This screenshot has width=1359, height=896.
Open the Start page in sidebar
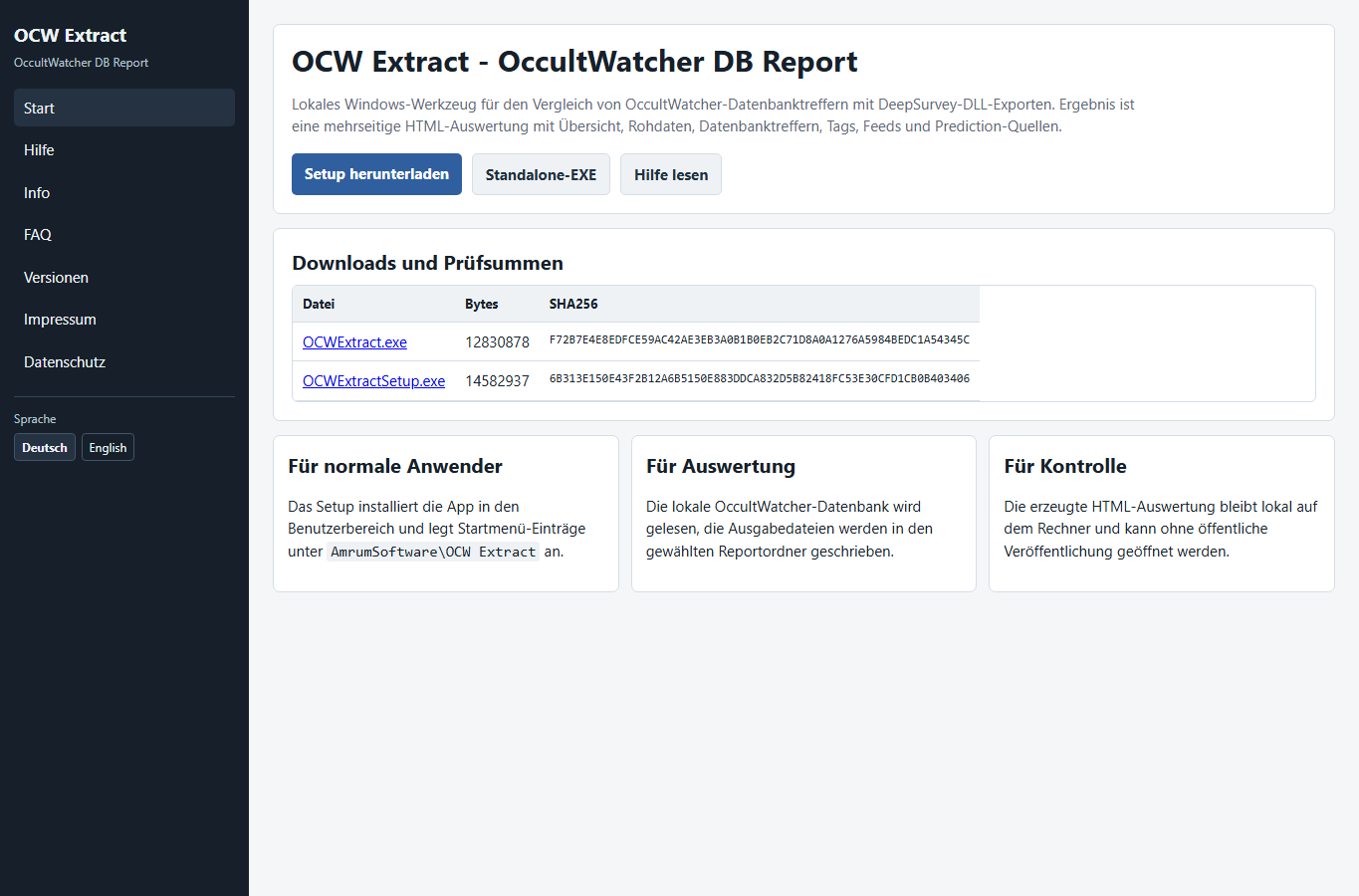[124, 108]
